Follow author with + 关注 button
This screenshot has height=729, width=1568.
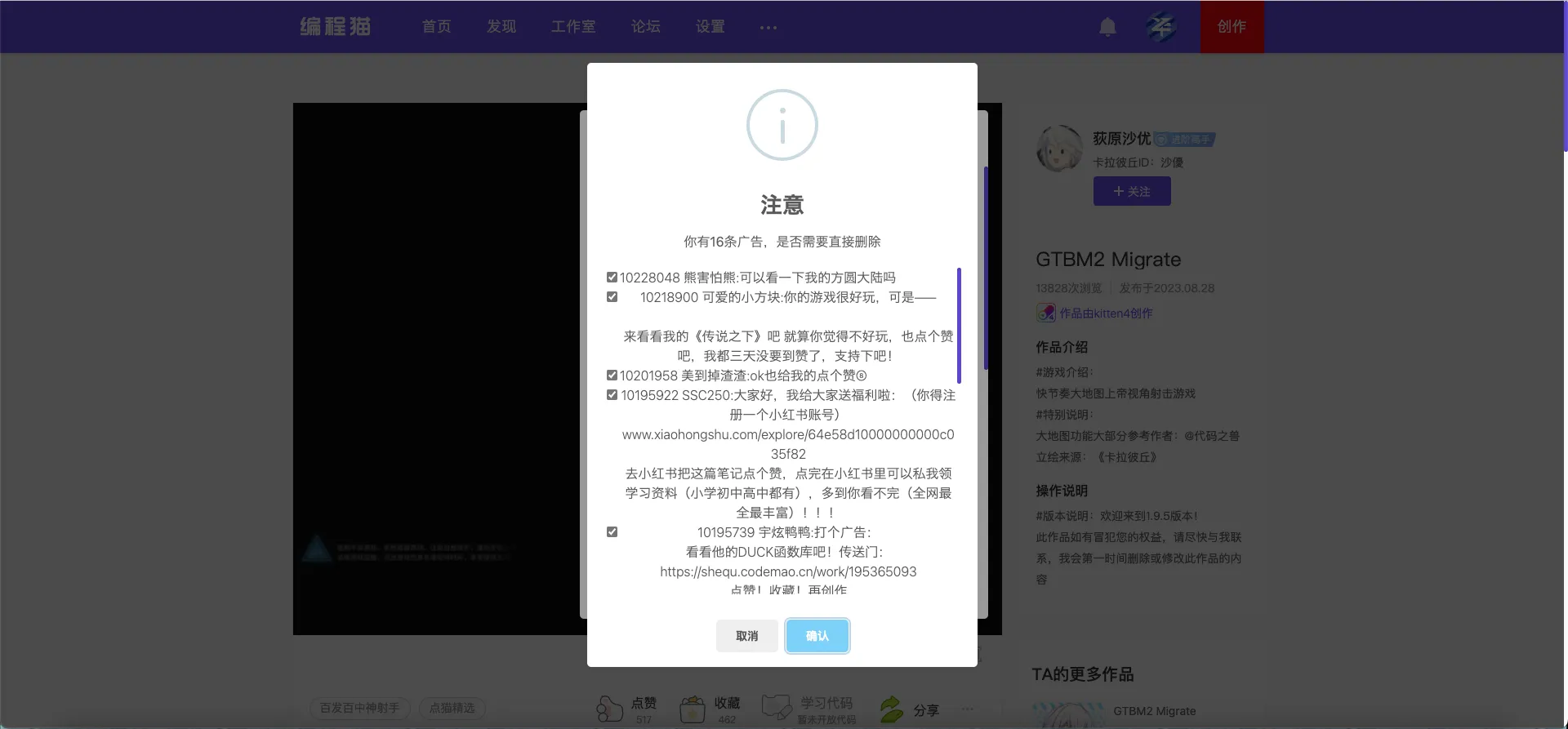[x=1132, y=192]
